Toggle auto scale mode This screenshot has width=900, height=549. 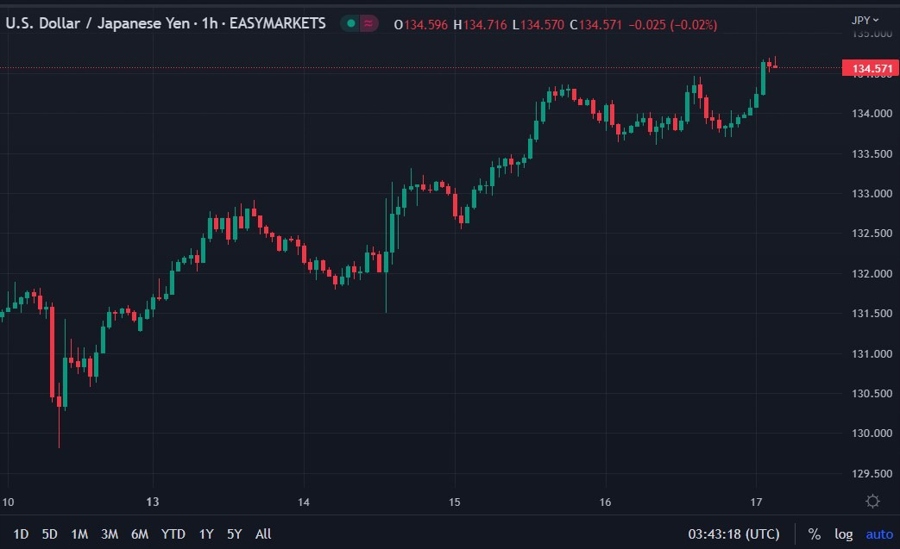879,534
